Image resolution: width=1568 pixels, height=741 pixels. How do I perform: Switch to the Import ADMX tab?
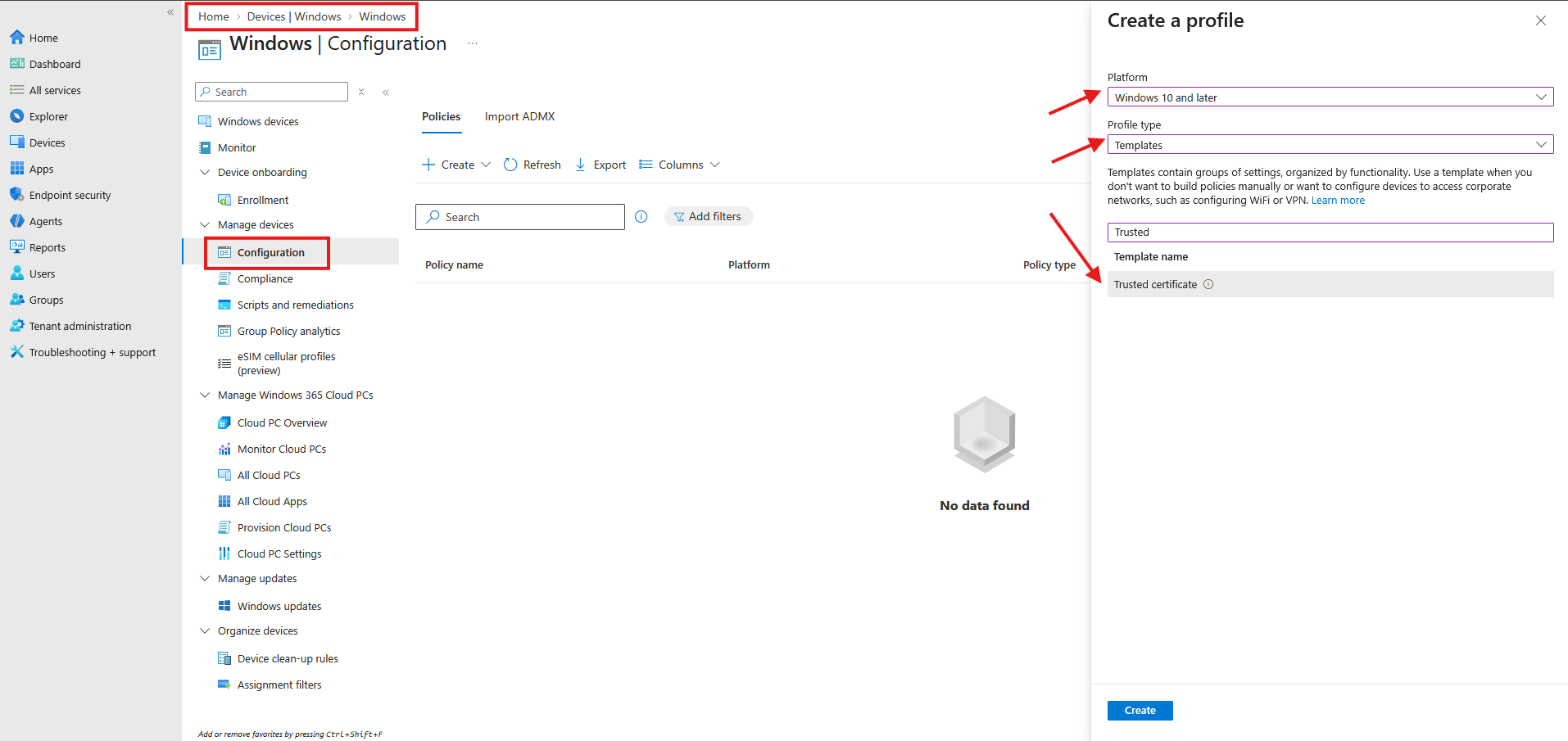click(519, 116)
